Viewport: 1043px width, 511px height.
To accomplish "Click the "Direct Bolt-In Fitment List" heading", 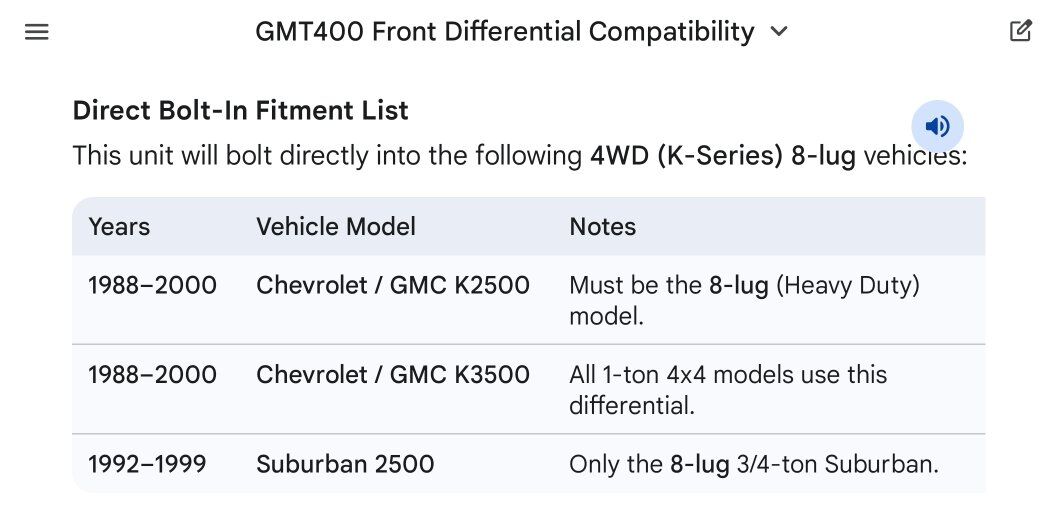I will tap(240, 110).
